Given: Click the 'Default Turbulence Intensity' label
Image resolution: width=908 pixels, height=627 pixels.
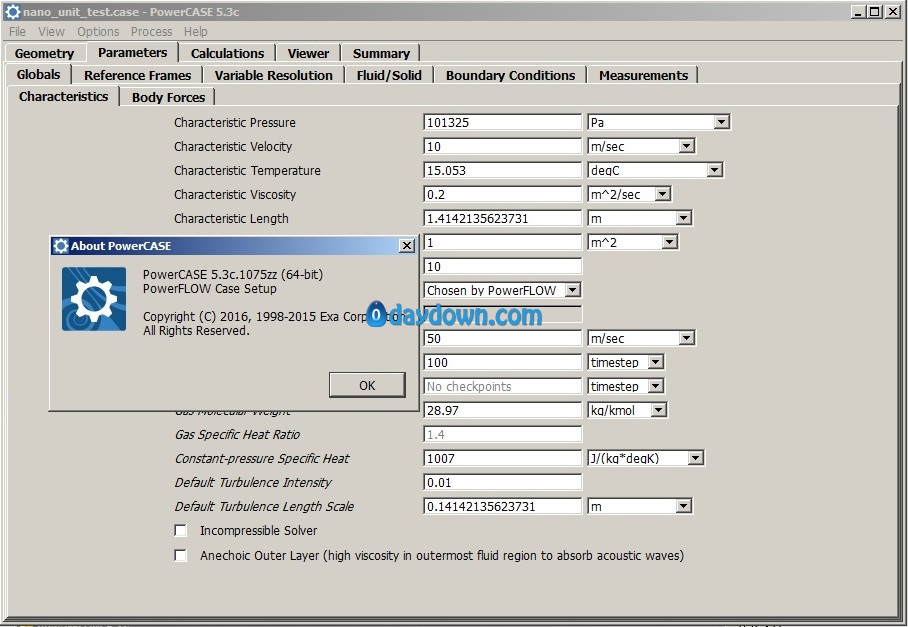Looking at the screenshot, I should pos(253,482).
